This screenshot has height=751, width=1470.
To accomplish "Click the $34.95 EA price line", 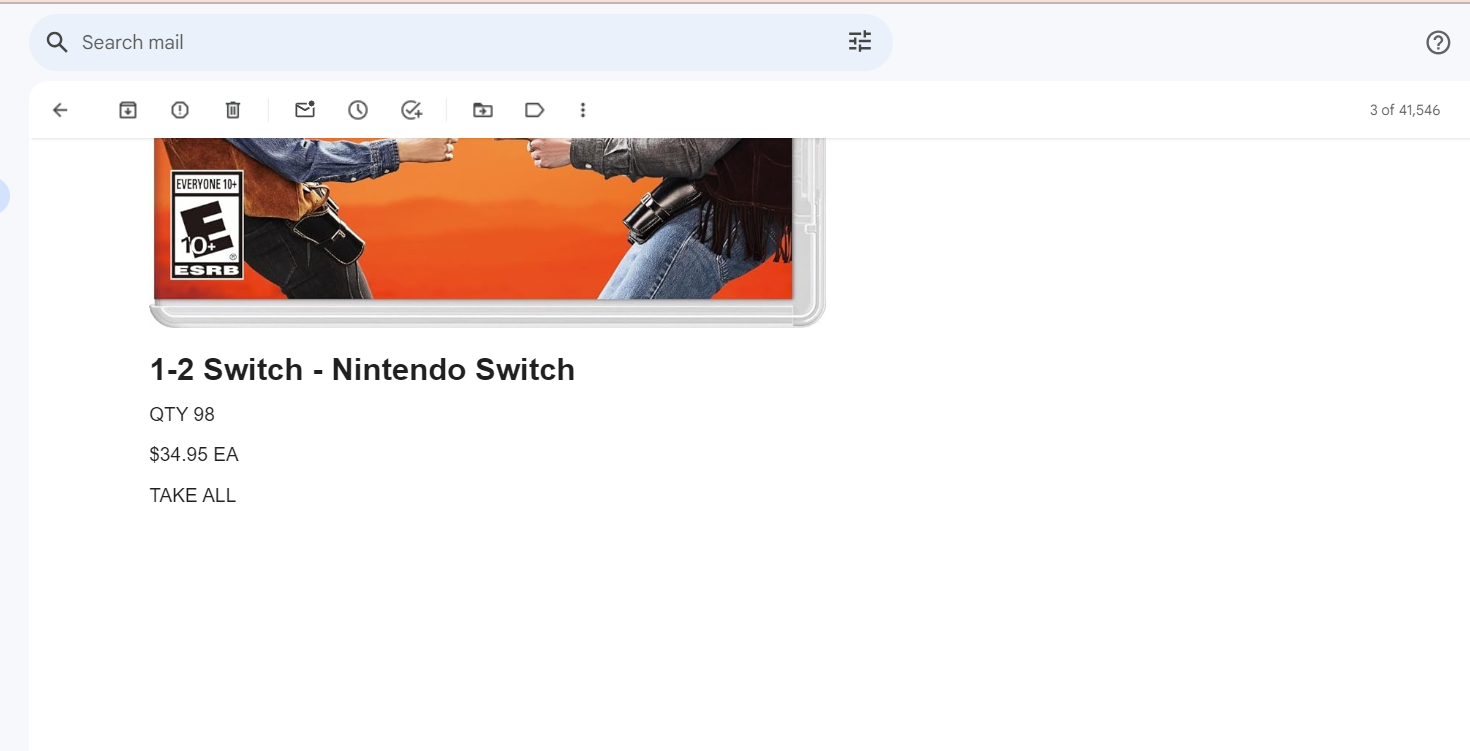I will [194, 455].
